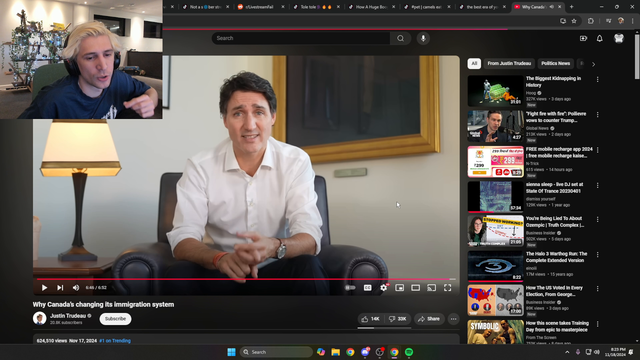Enter full screen mode

447,288
